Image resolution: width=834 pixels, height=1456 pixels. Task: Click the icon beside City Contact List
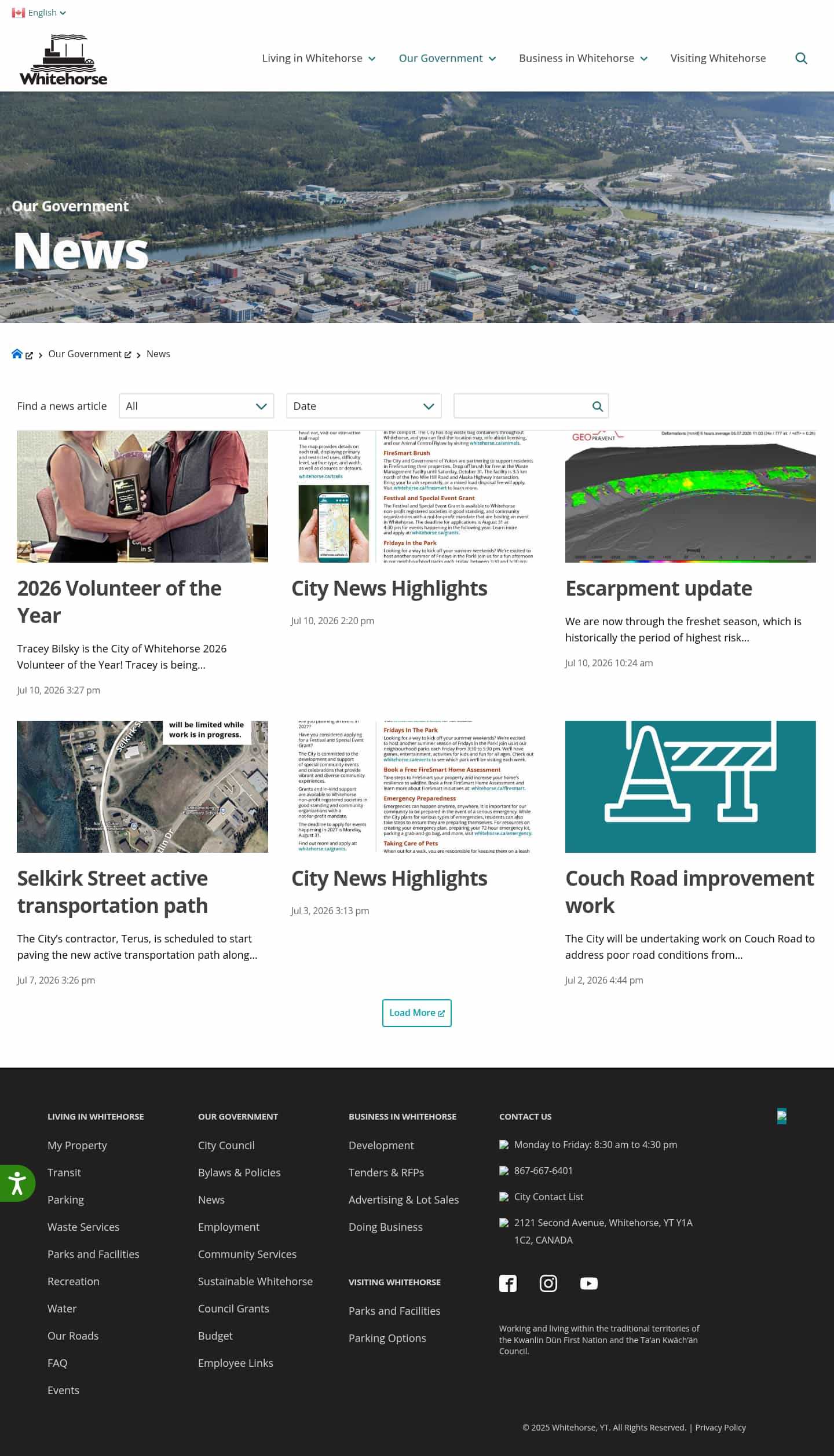click(x=504, y=1197)
